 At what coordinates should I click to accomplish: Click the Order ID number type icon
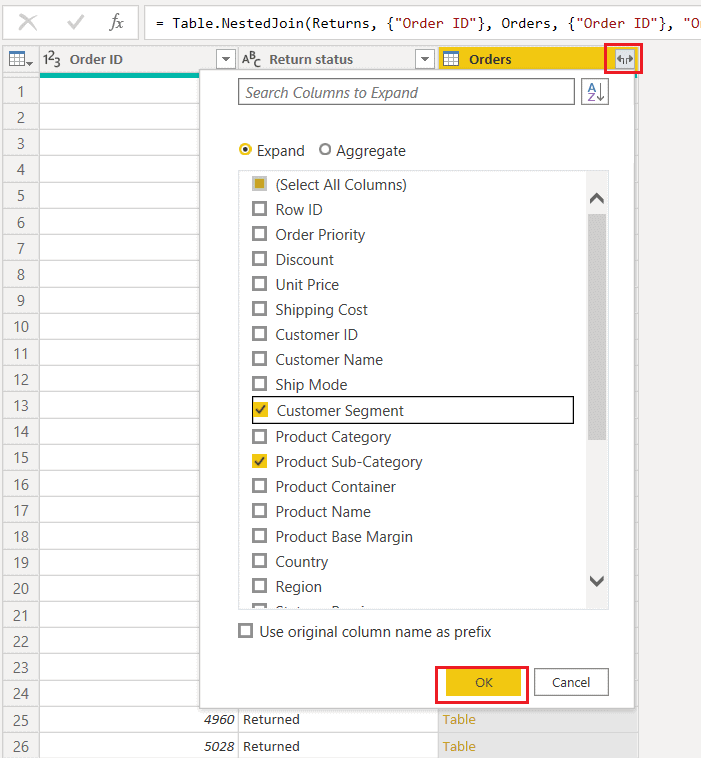[x=52, y=59]
